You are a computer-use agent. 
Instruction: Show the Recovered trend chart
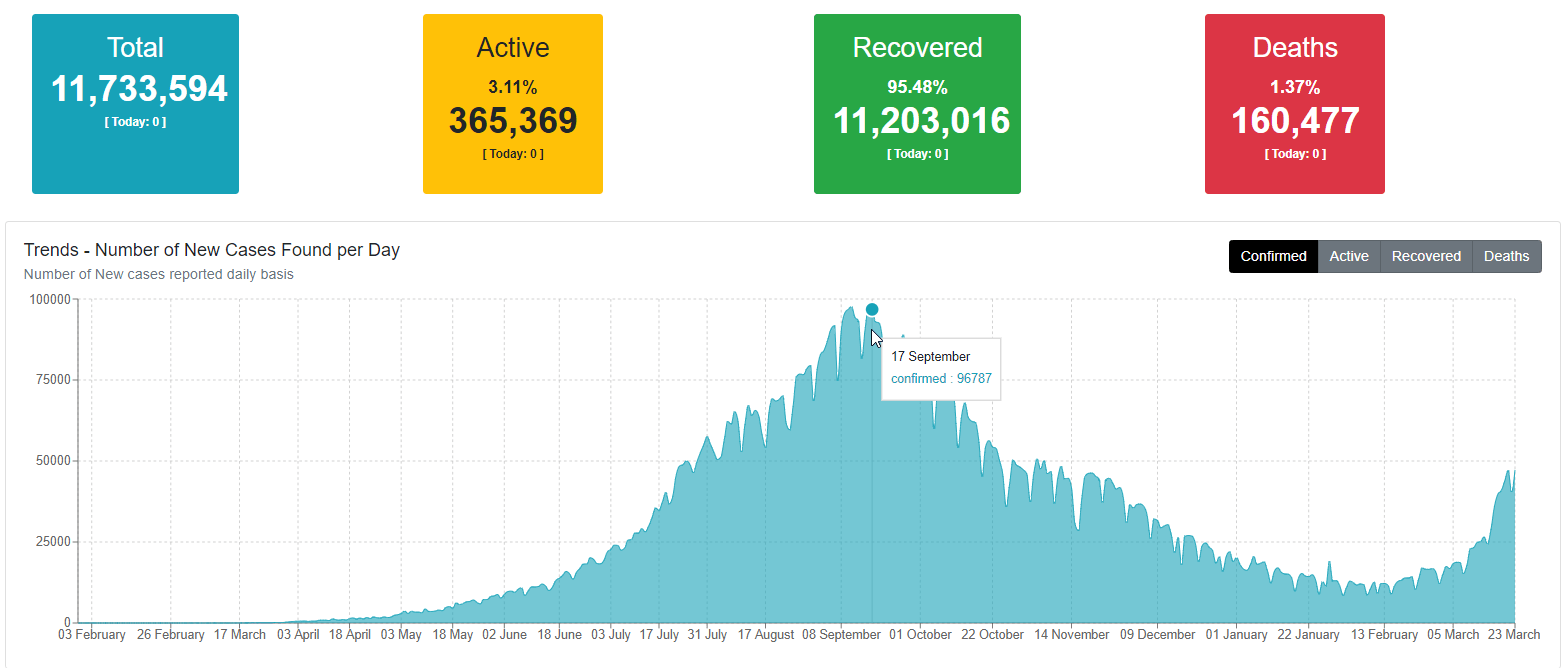pyautogui.click(x=1426, y=256)
